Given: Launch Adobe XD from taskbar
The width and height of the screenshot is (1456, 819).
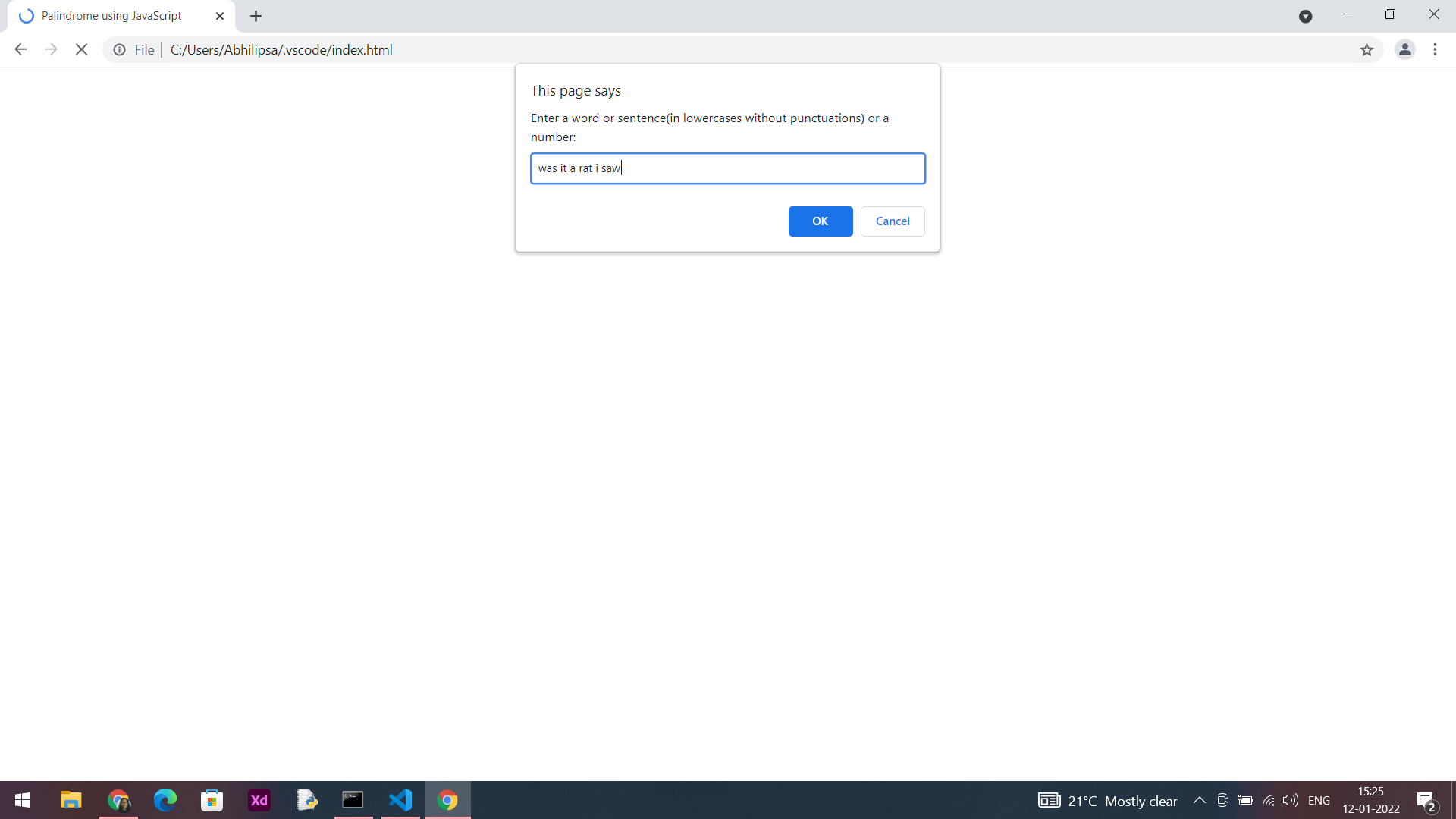Looking at the screenshot, I should [x=259, y=800].
